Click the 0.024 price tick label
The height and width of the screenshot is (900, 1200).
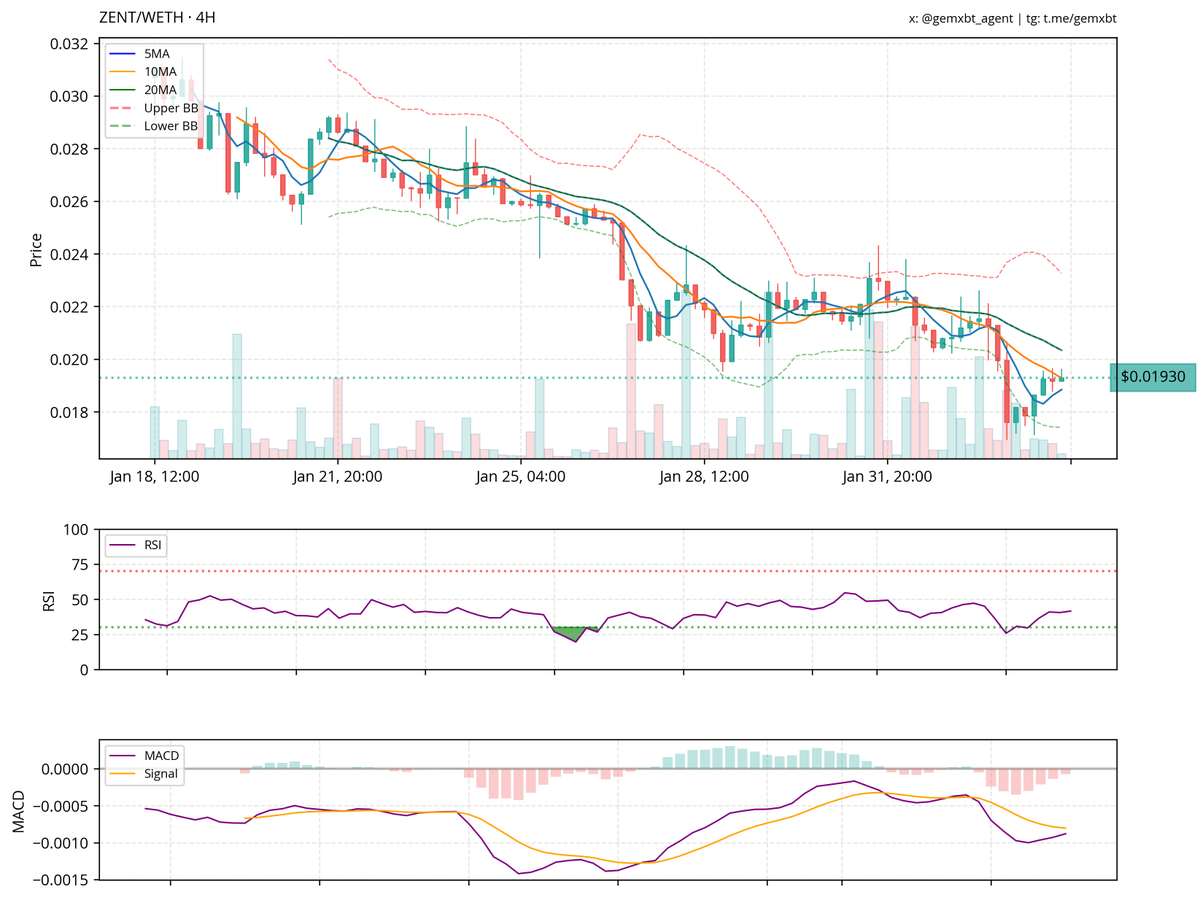click(x=69, y=255)
